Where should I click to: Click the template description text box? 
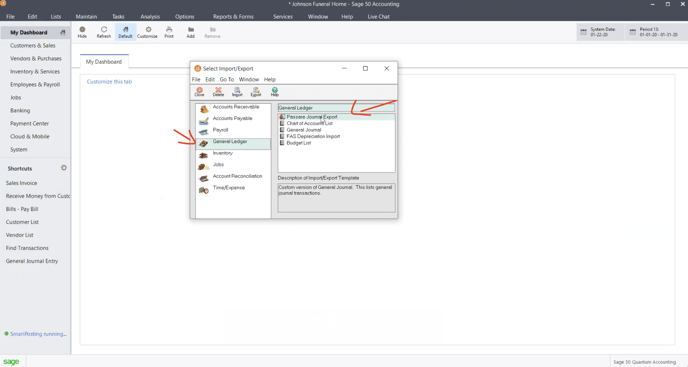pos(337,198)
